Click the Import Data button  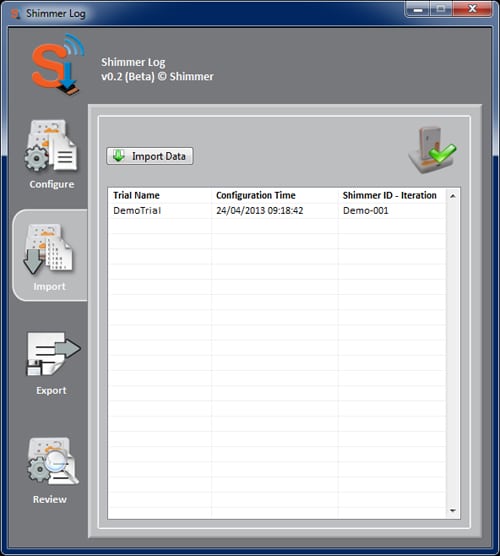tap(150, 156)
